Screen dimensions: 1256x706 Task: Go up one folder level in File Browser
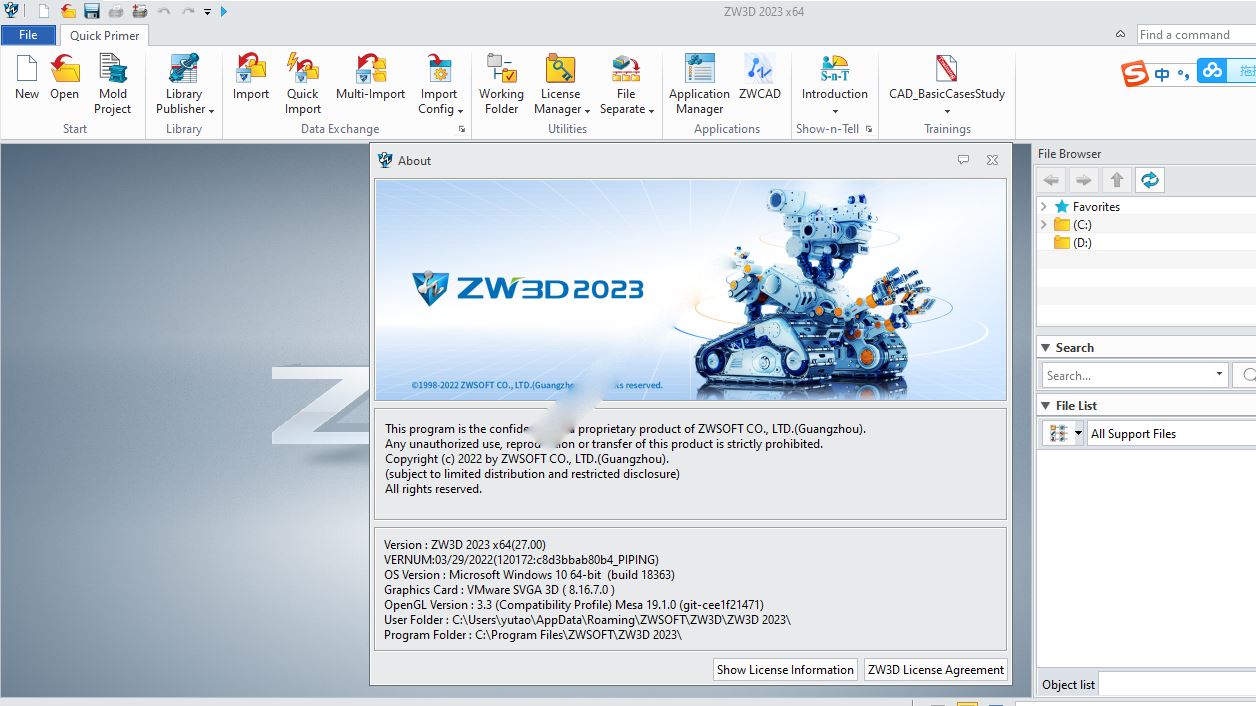(x=1117, y=180)
